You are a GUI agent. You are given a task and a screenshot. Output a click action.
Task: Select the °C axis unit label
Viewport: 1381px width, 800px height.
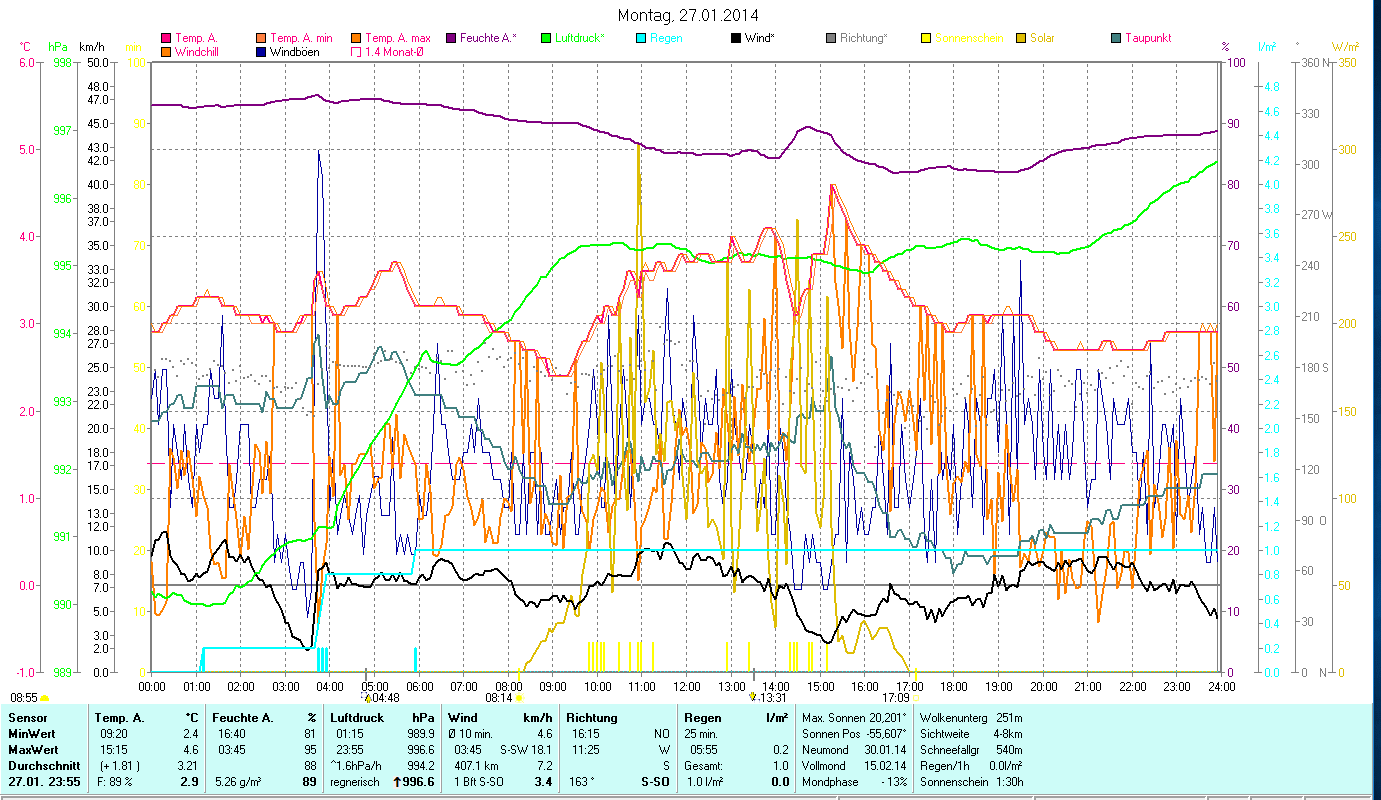[x=25, y=47]
